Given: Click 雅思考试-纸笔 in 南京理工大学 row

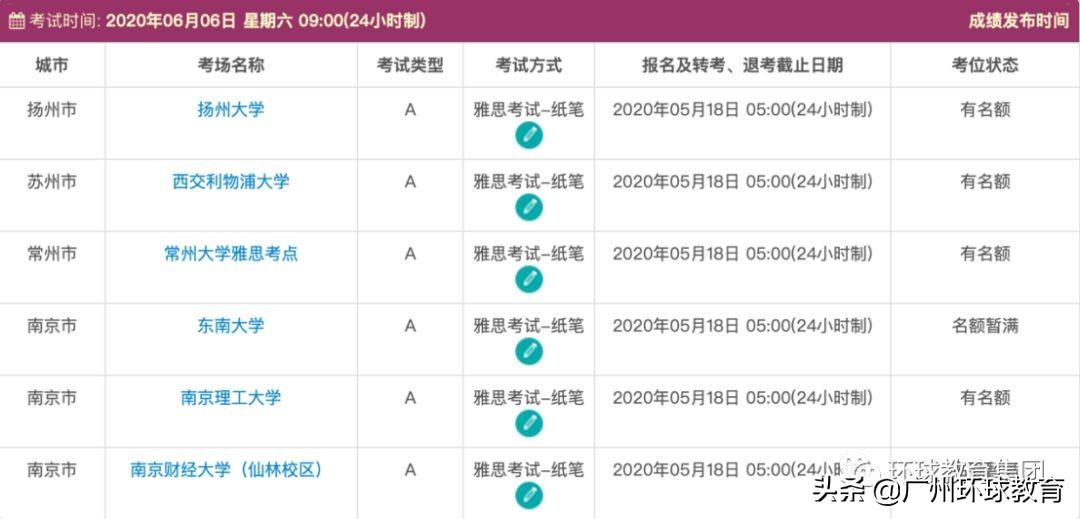Looking at the screenshot, I should click(x=529, y=398).
